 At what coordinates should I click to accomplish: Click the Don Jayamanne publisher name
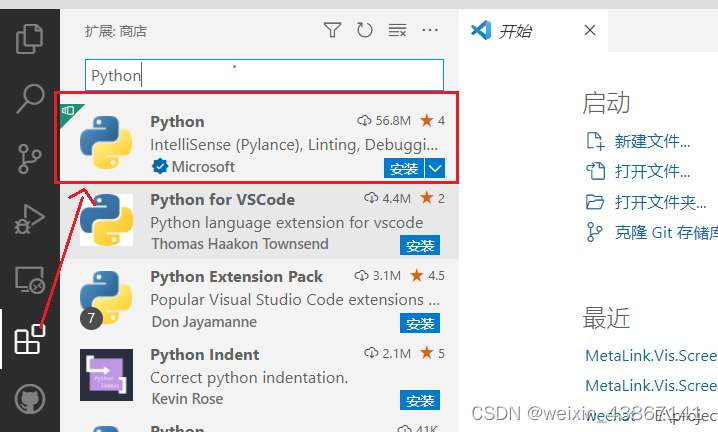pyautogui.click(x=204, y=322)
